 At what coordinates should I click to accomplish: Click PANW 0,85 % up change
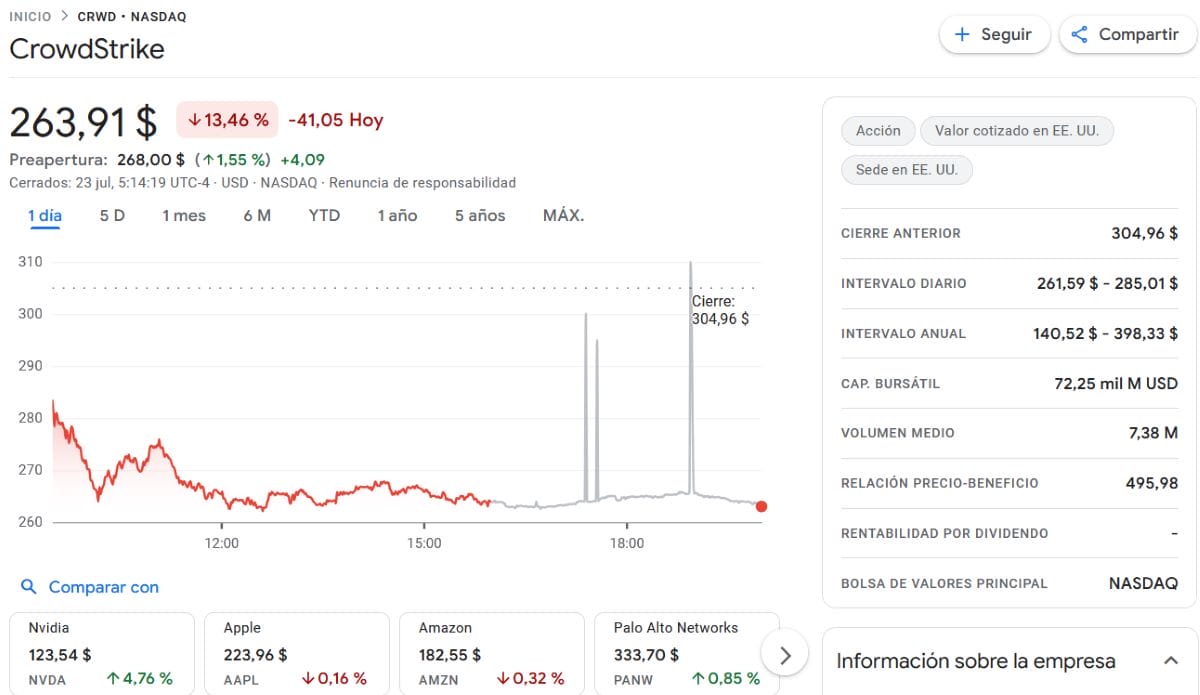pos(725,679)
